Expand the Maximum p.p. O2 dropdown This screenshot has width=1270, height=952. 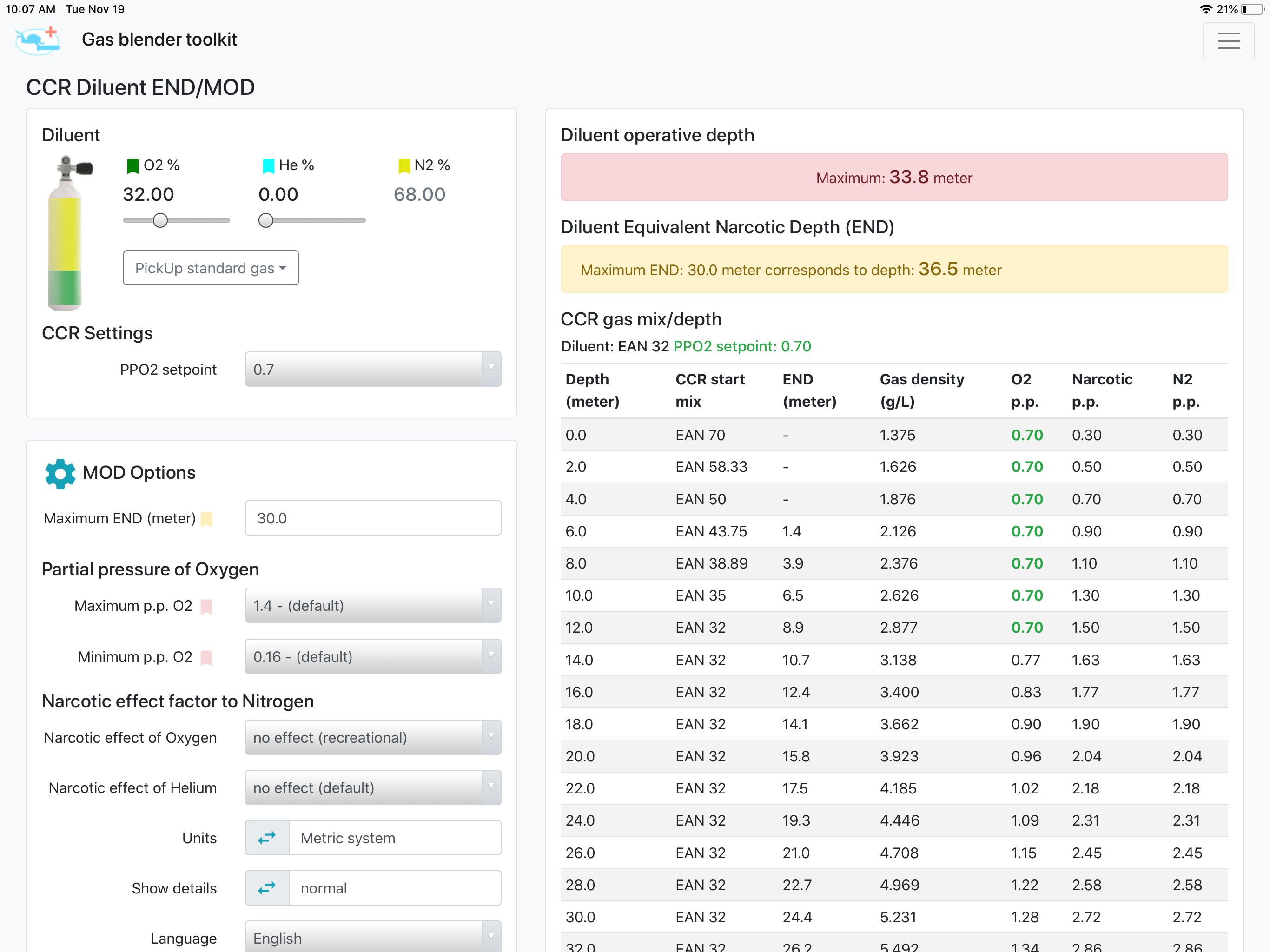click(373, 606)
